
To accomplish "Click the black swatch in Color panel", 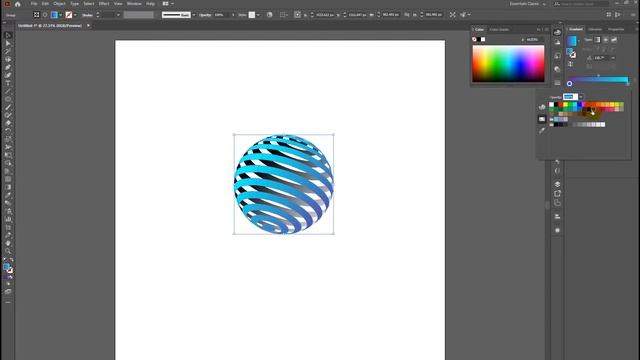I will [x=479, y=40].
